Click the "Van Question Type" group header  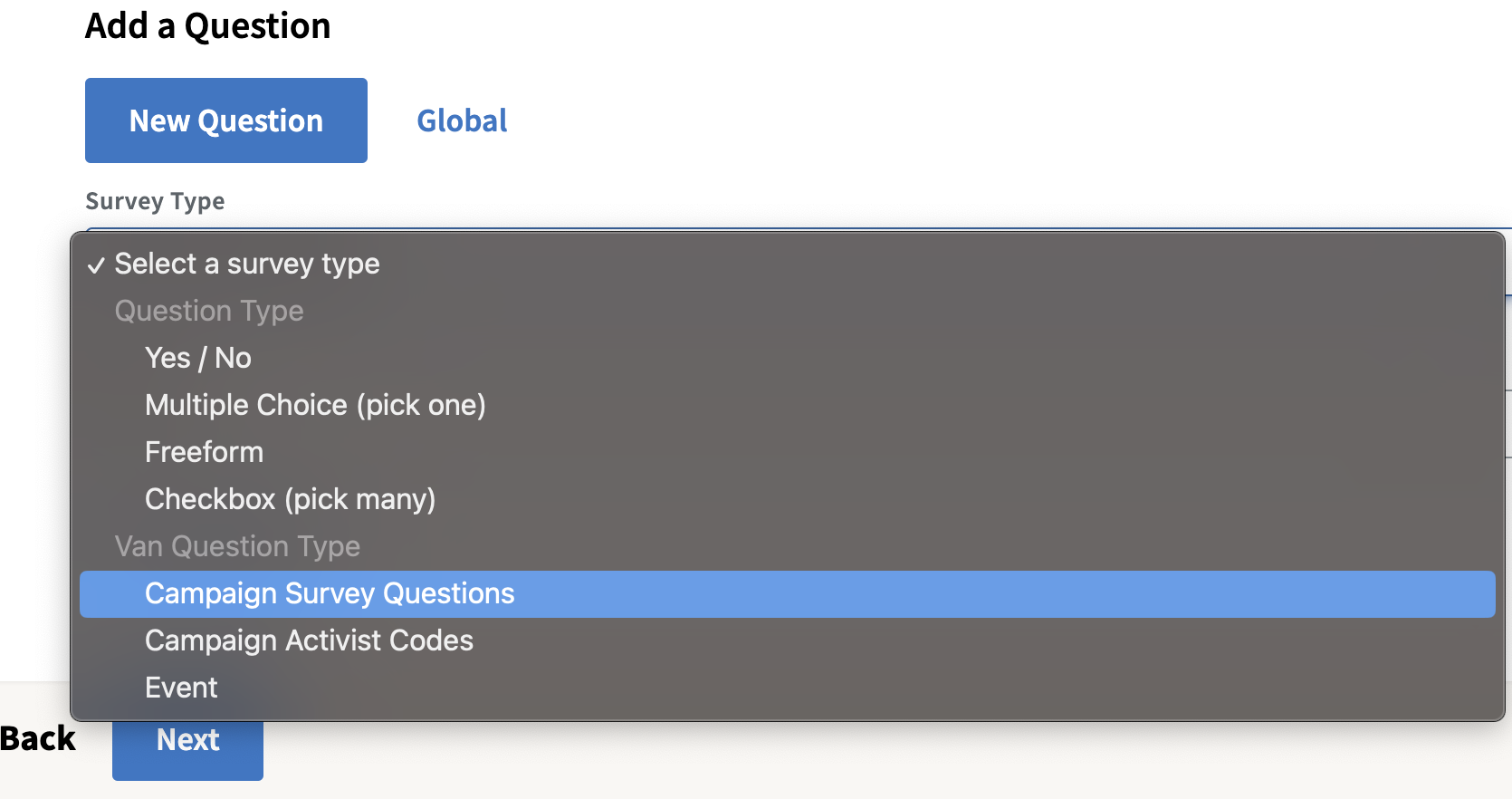point(237,546)
